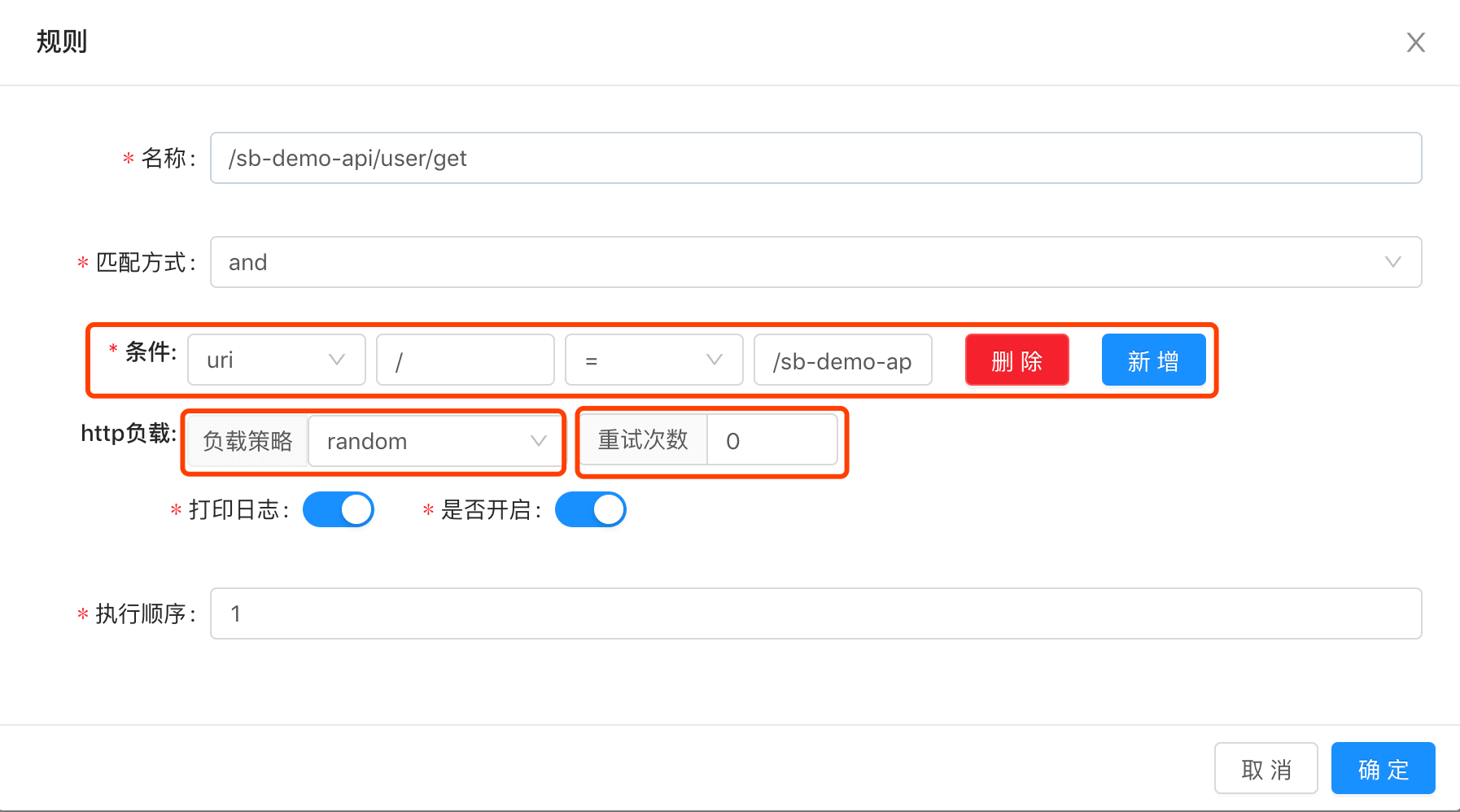This screenshot has height=812, width=1460.
Task: Open the random 负载策略 dropdown
Action: tap(435, 441)
